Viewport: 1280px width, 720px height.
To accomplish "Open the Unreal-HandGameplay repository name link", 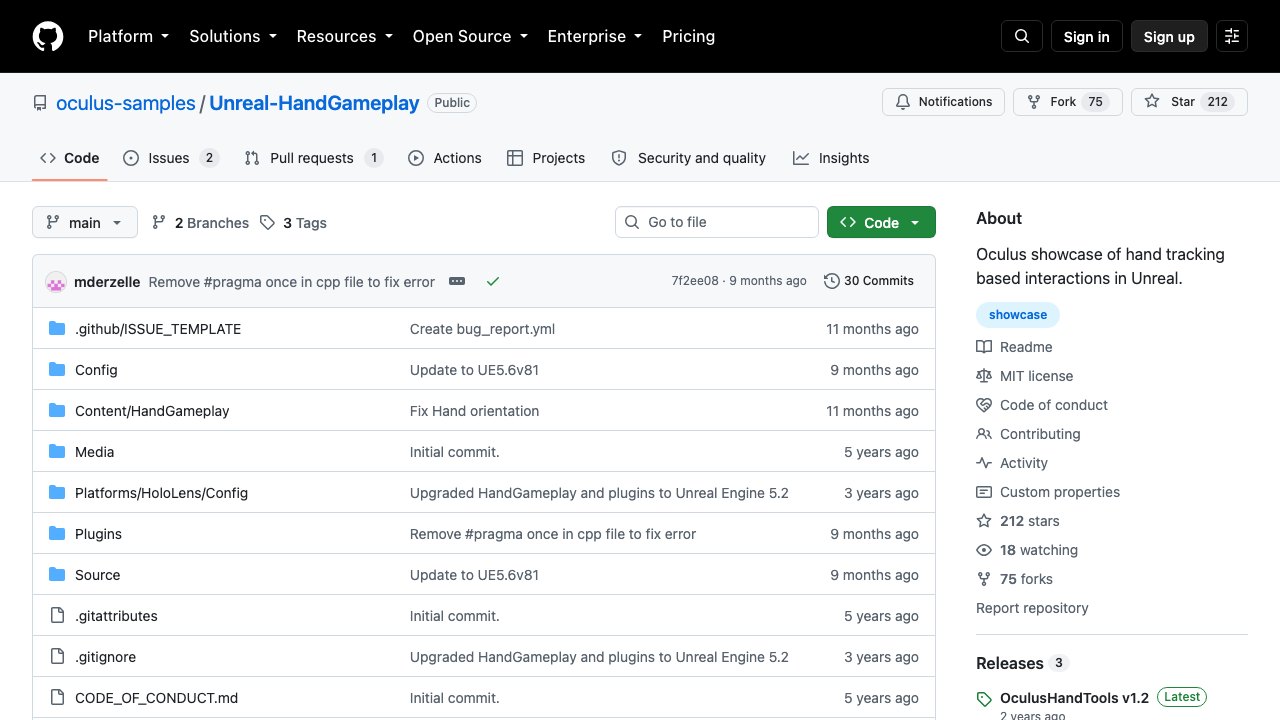I will tap(314, 103).
